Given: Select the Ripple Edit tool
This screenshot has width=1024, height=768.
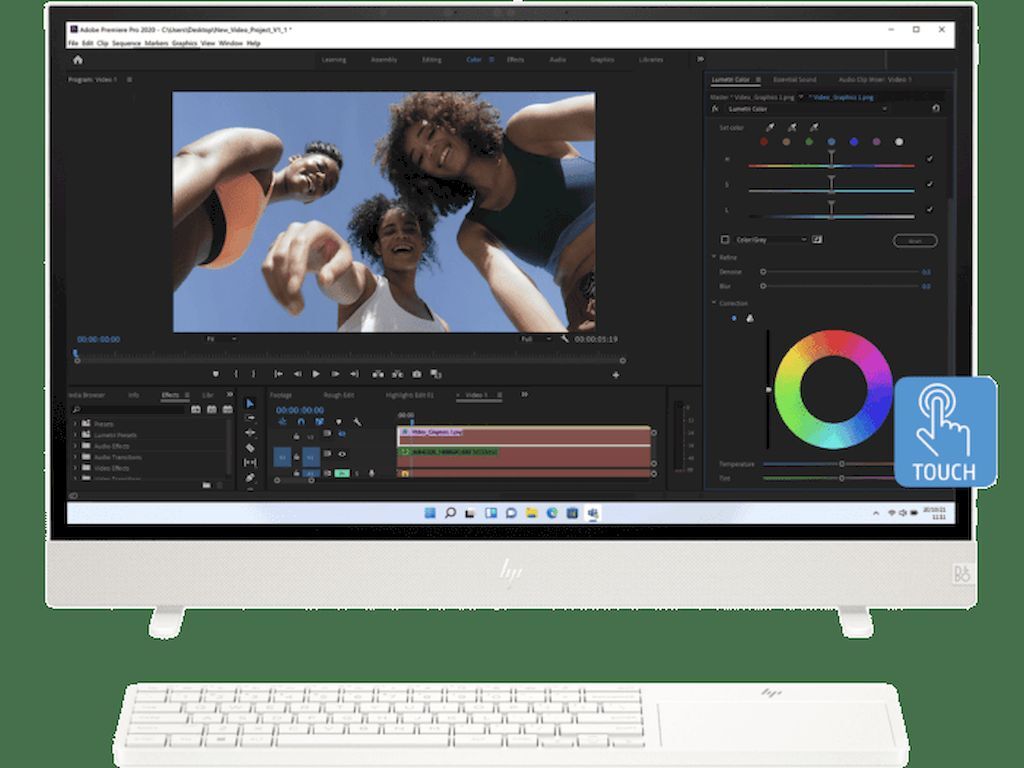Looking at the screenshot, I should point(249,432).
